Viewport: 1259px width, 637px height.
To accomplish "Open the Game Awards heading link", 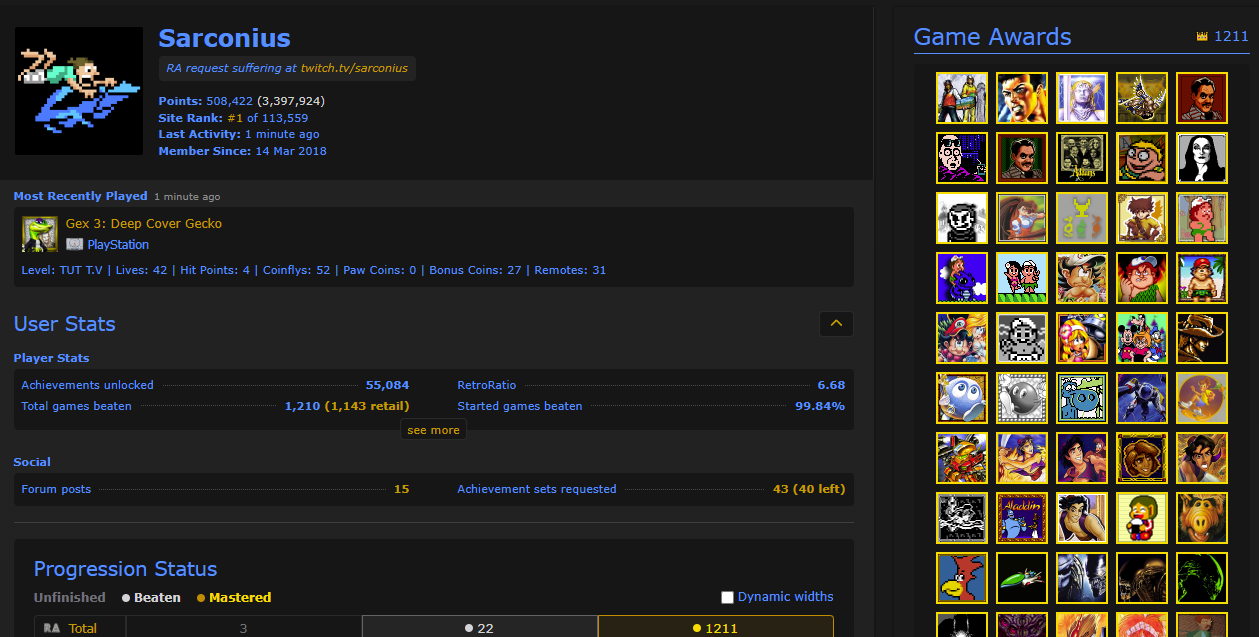I will click(x=992, y=37).
